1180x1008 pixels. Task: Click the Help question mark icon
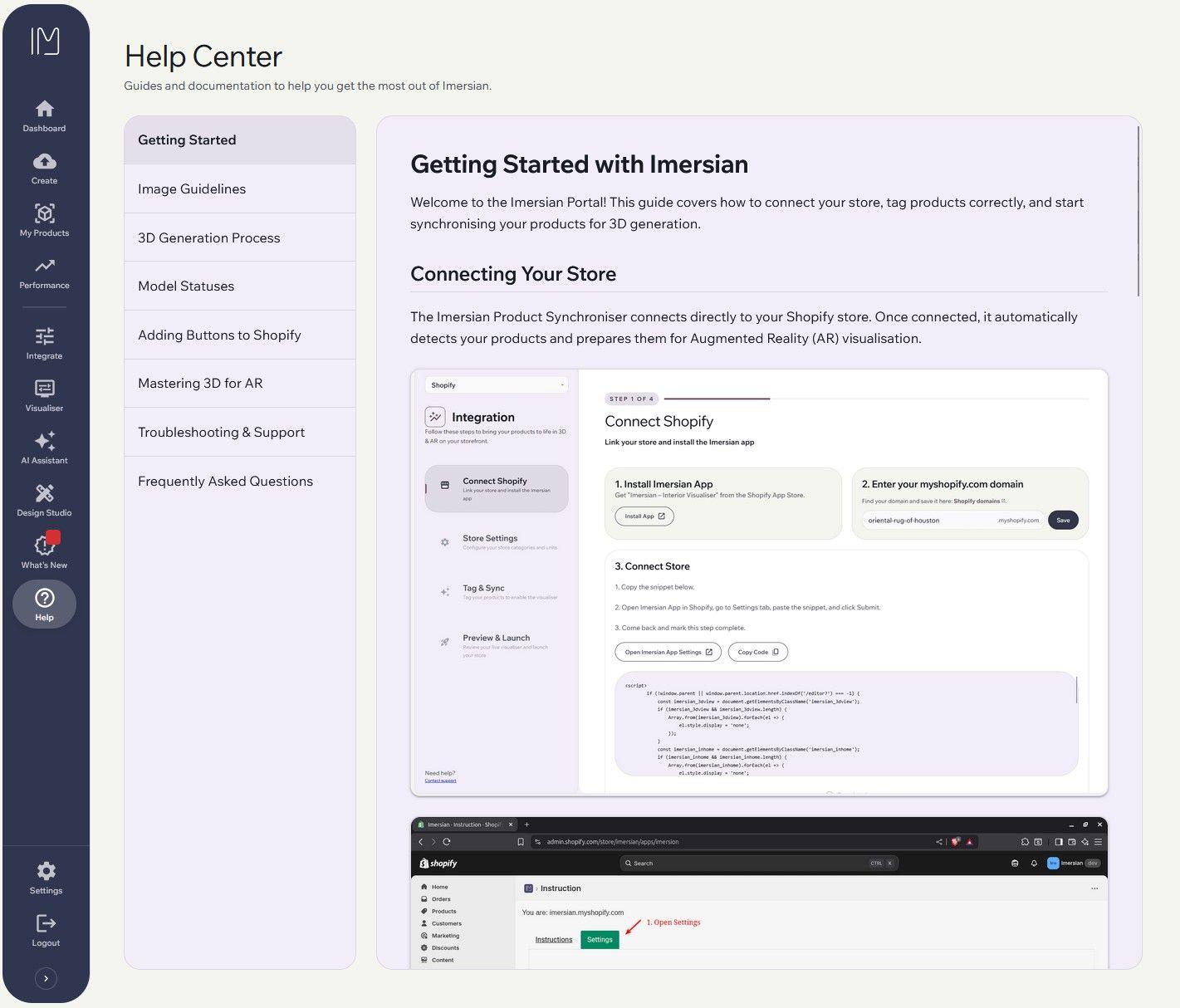pos(45,598)
